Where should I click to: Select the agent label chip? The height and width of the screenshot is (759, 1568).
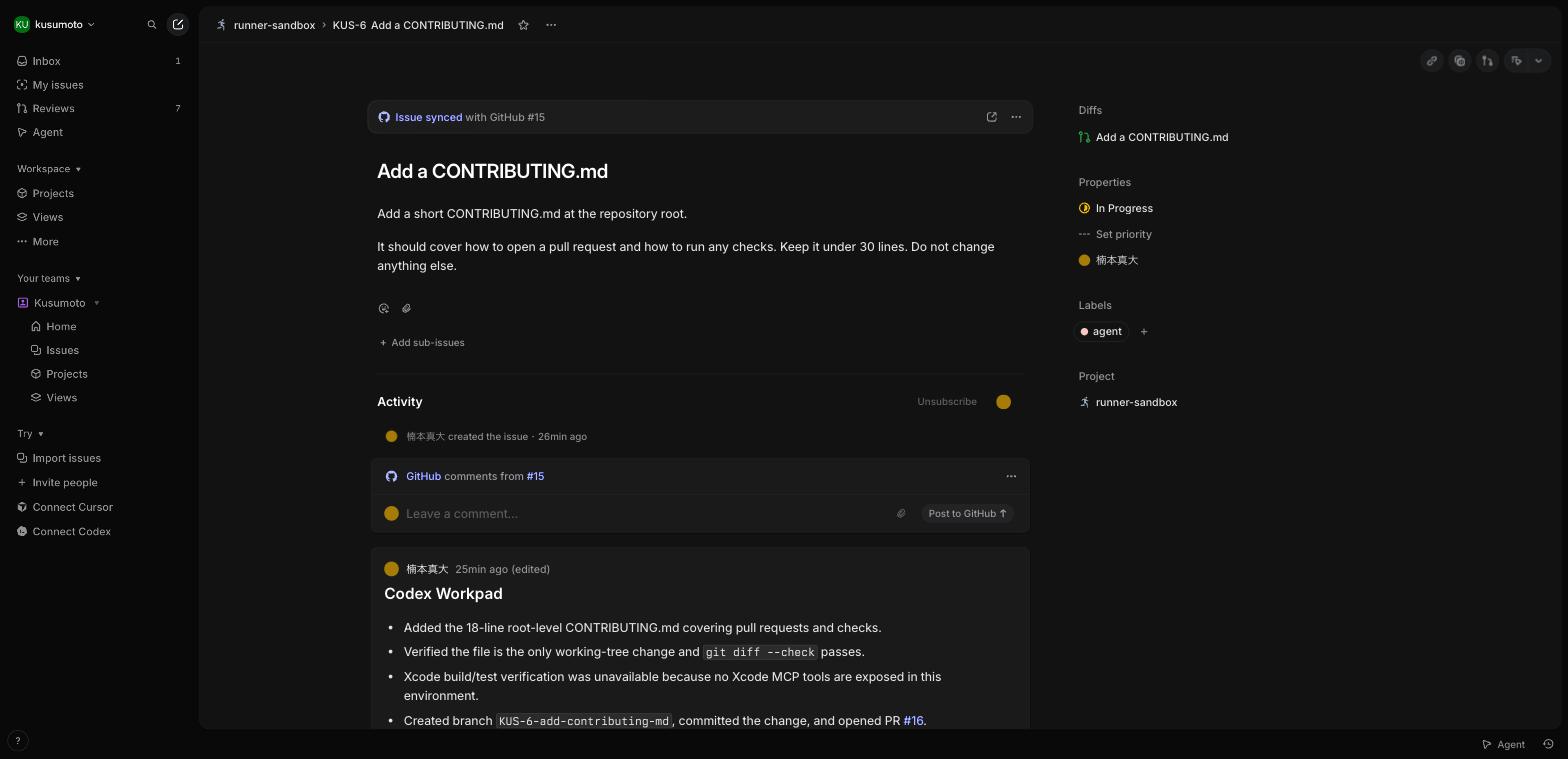(1101, 332)
